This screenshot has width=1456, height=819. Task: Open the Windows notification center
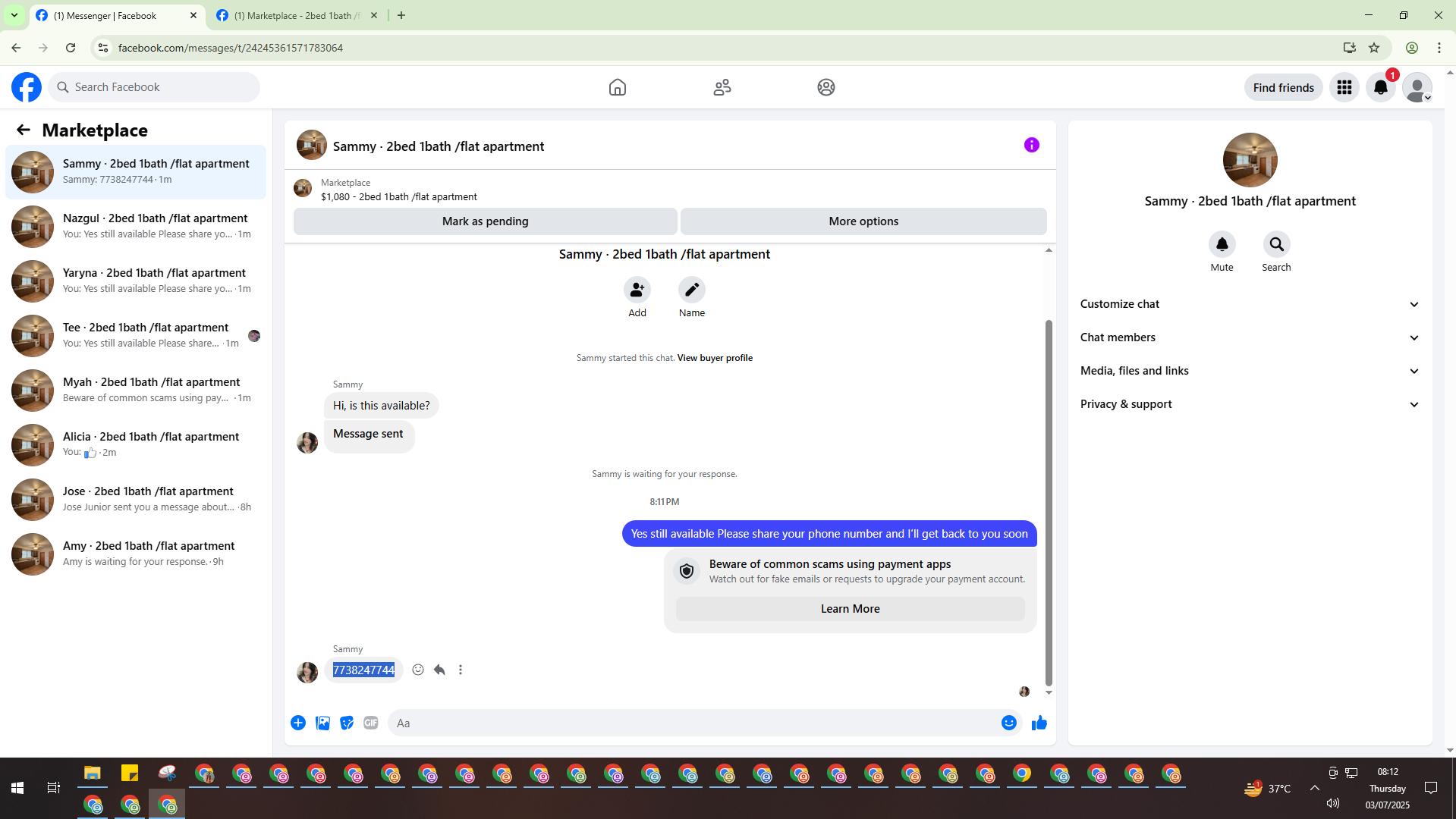click(1431, 788)
